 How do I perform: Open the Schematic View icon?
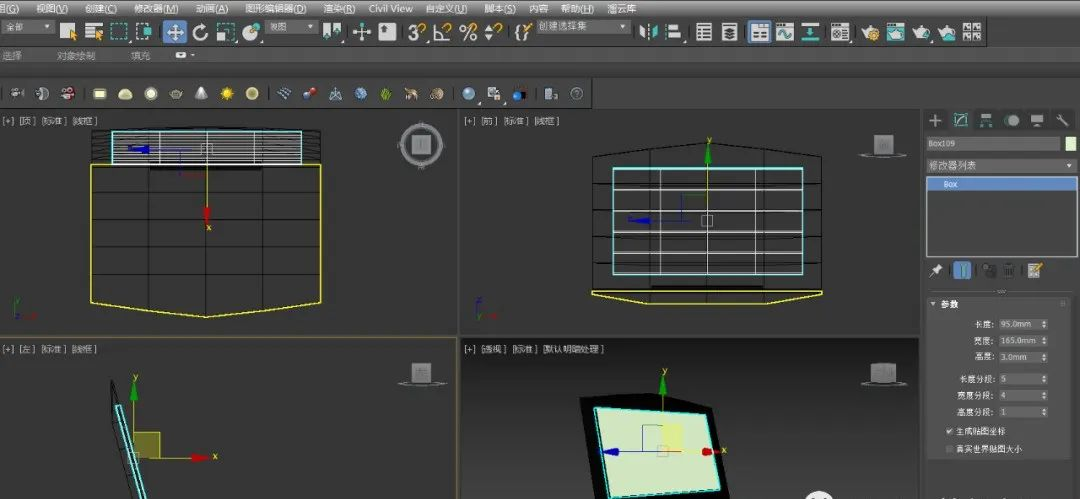[810, 32]
